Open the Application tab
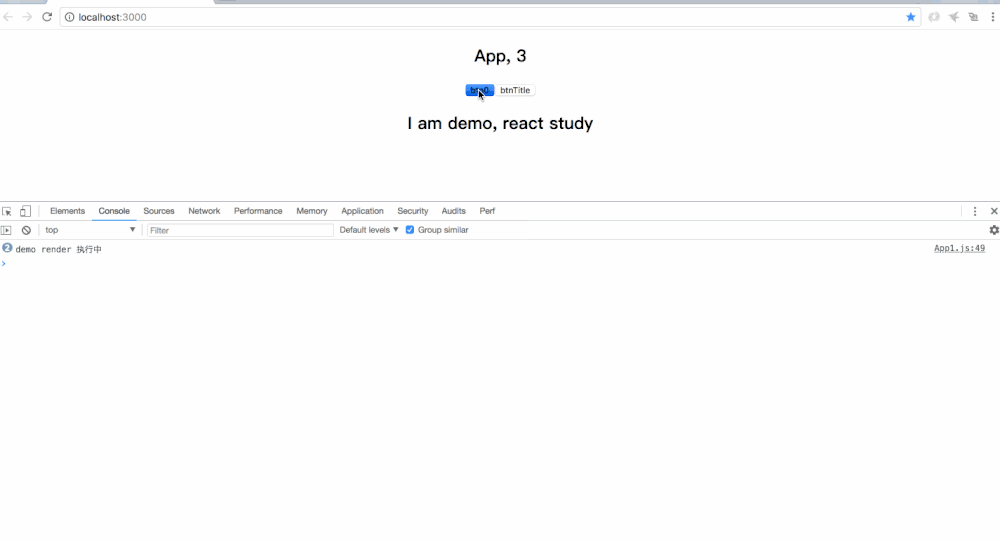Screen dimensions: 1000x542 click(362, 211)
